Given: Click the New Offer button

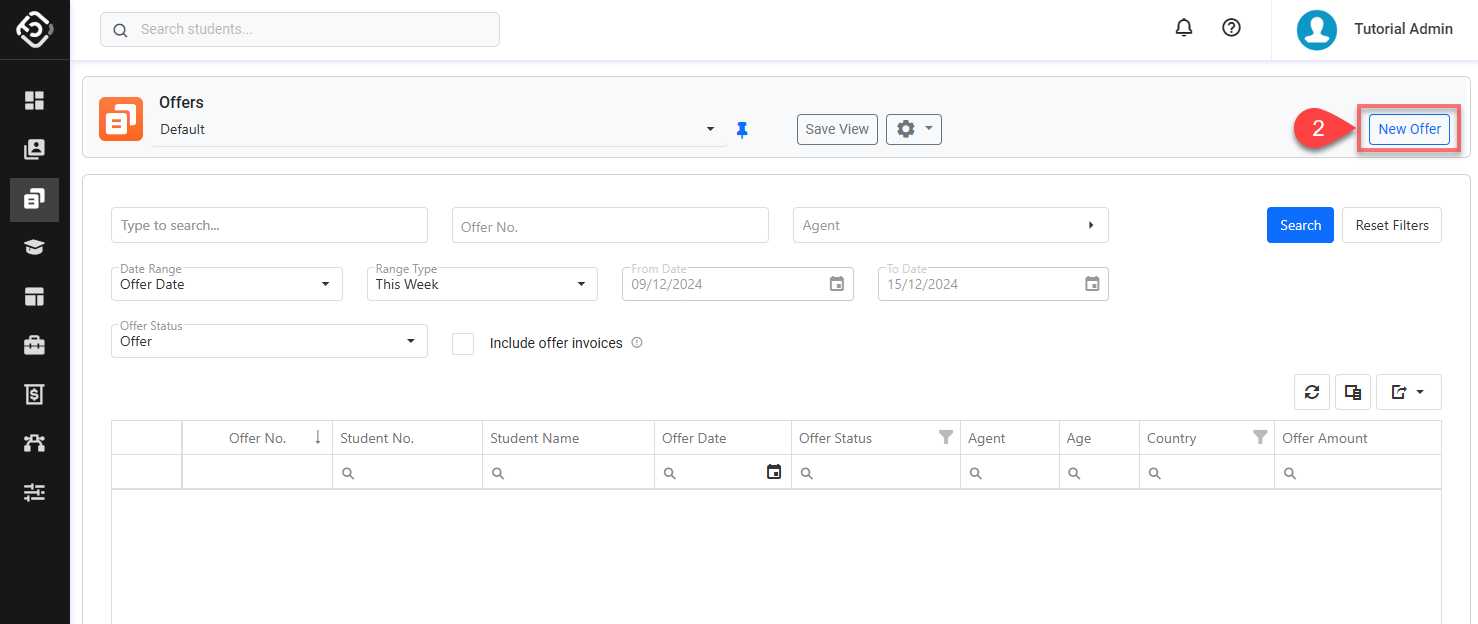Looking at the screenshot, I should pyautogui.click(x=1409, y=129).
